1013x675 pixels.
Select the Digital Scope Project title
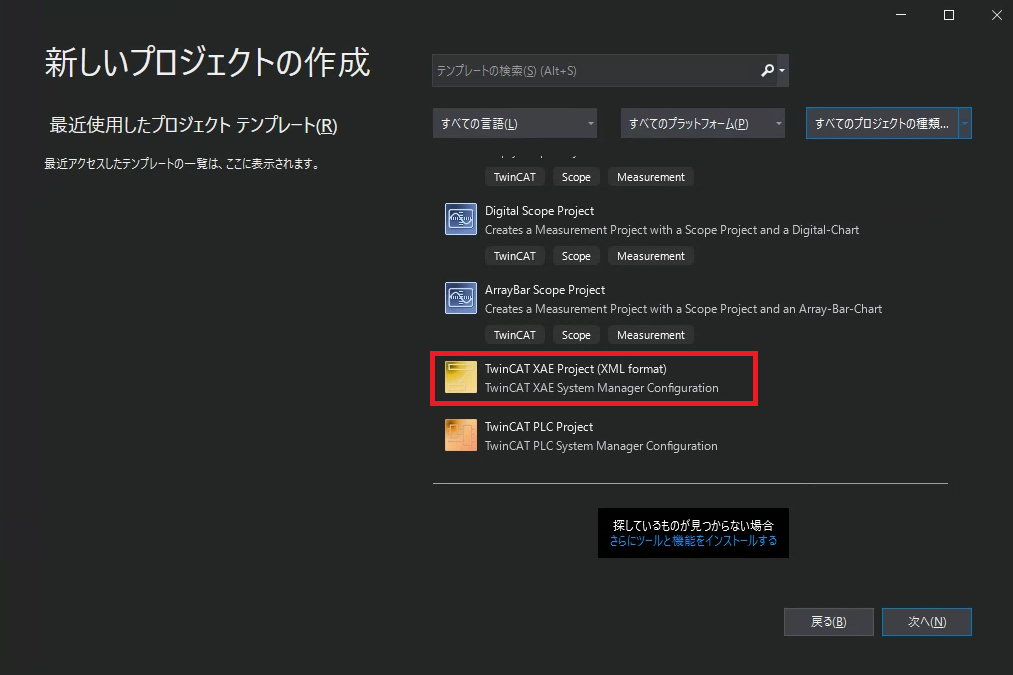point(539,211)
